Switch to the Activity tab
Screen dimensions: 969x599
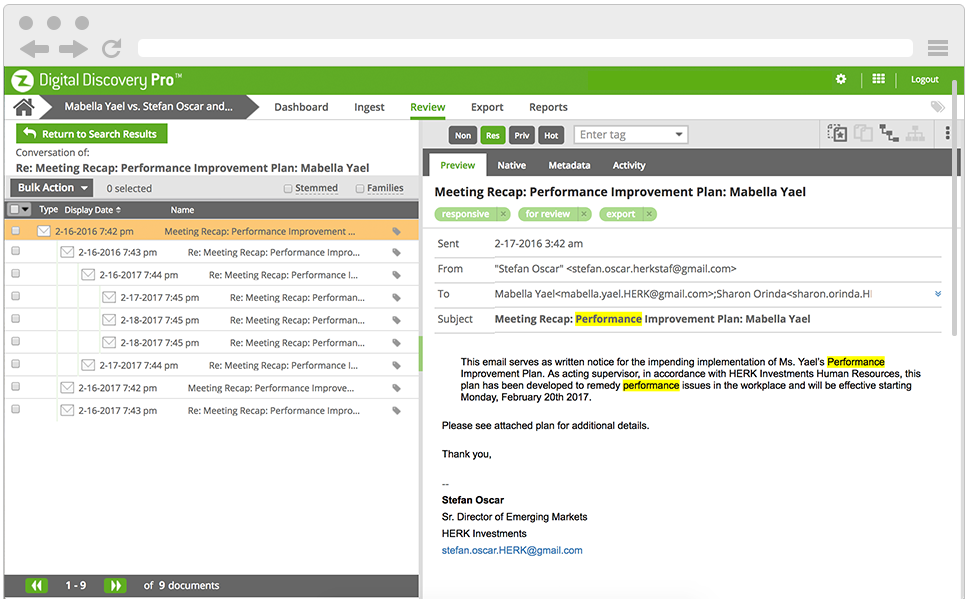[x=628, y=165]
